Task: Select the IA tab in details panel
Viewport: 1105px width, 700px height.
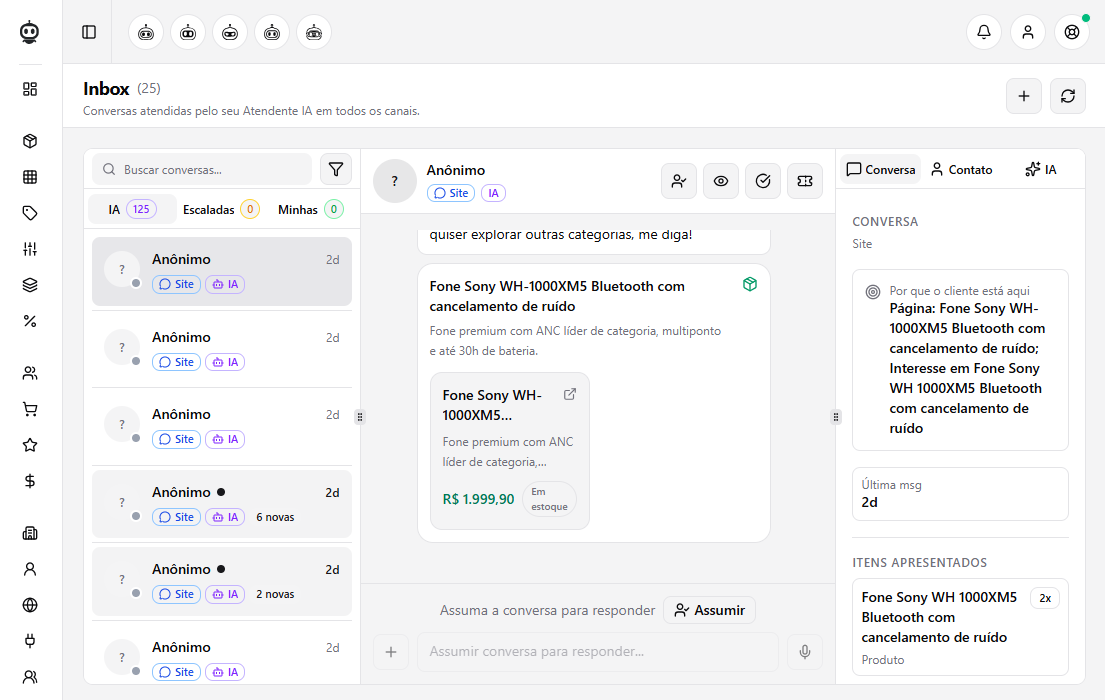Action: (x=1041, y=169)
